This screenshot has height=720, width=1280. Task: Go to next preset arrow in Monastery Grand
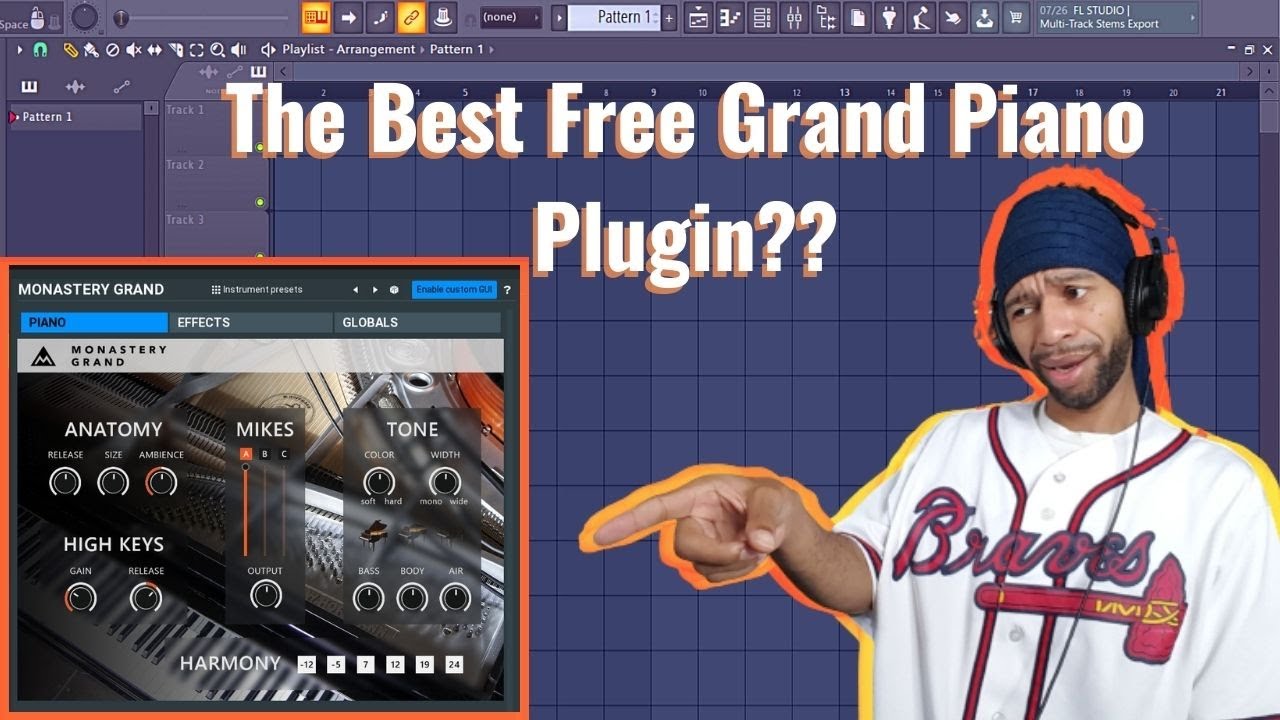[375, 290]
